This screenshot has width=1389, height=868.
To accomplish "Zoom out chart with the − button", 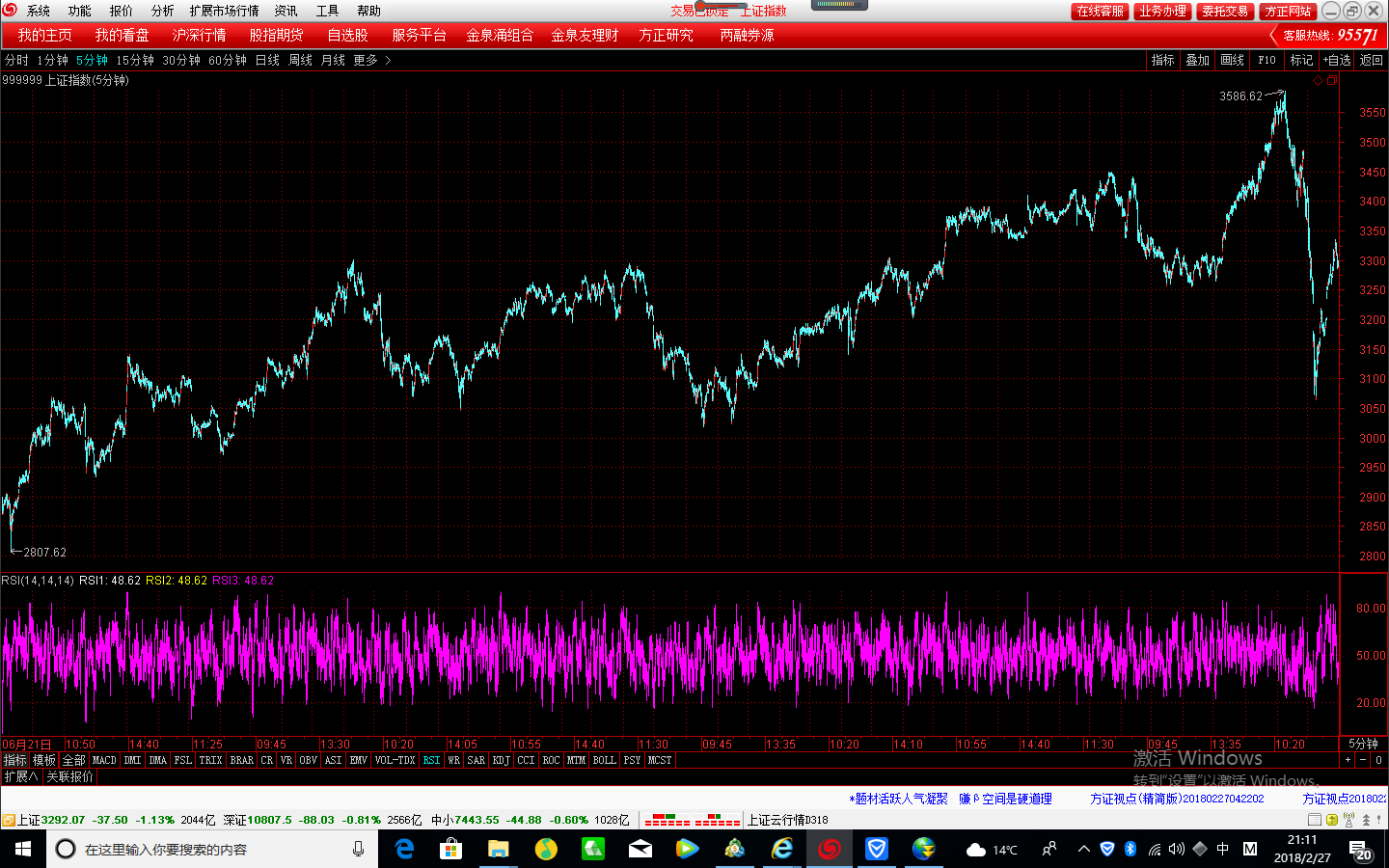I will (x=1363, y=760).
